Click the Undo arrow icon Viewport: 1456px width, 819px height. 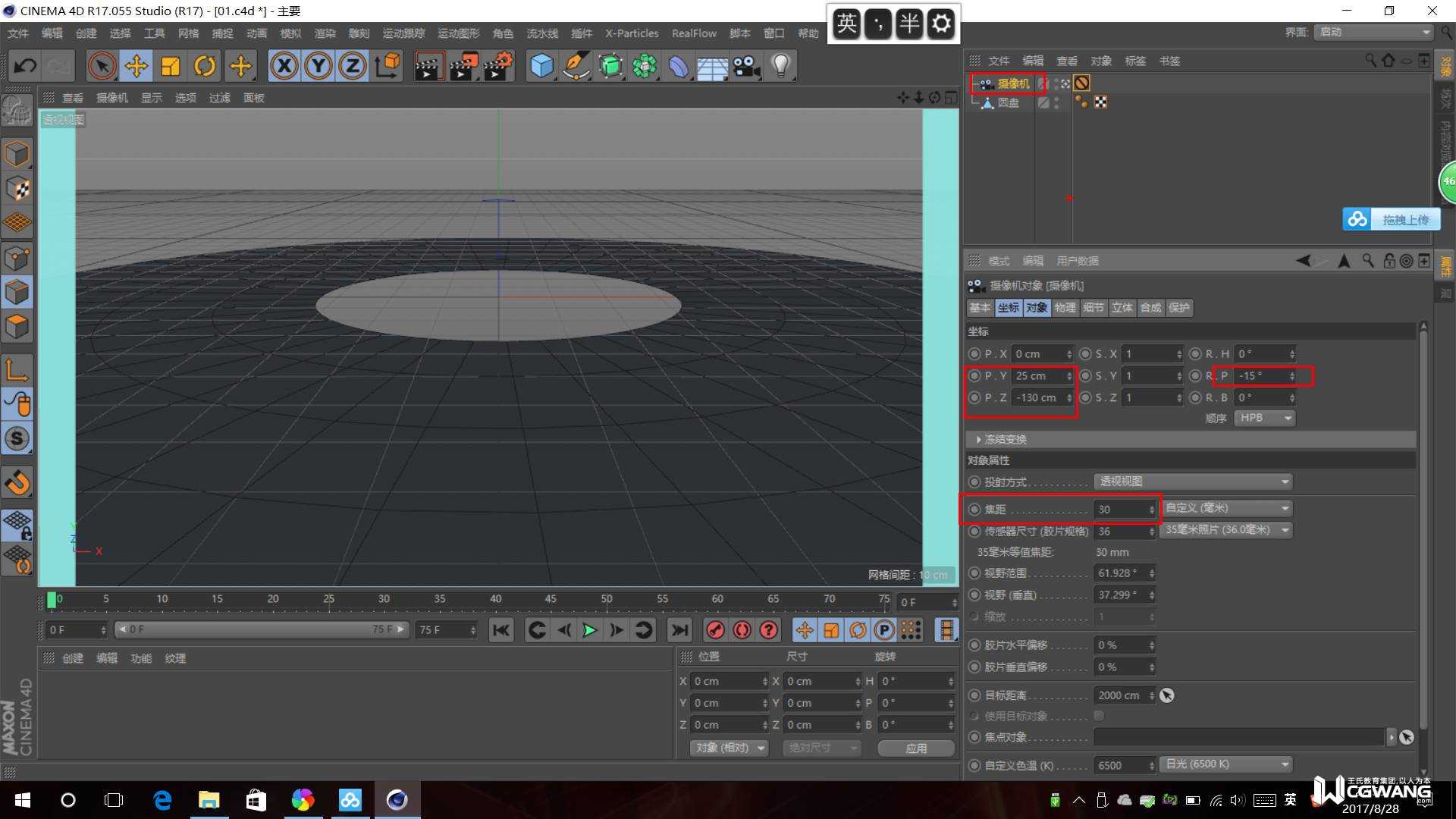[x=25, y=67]
